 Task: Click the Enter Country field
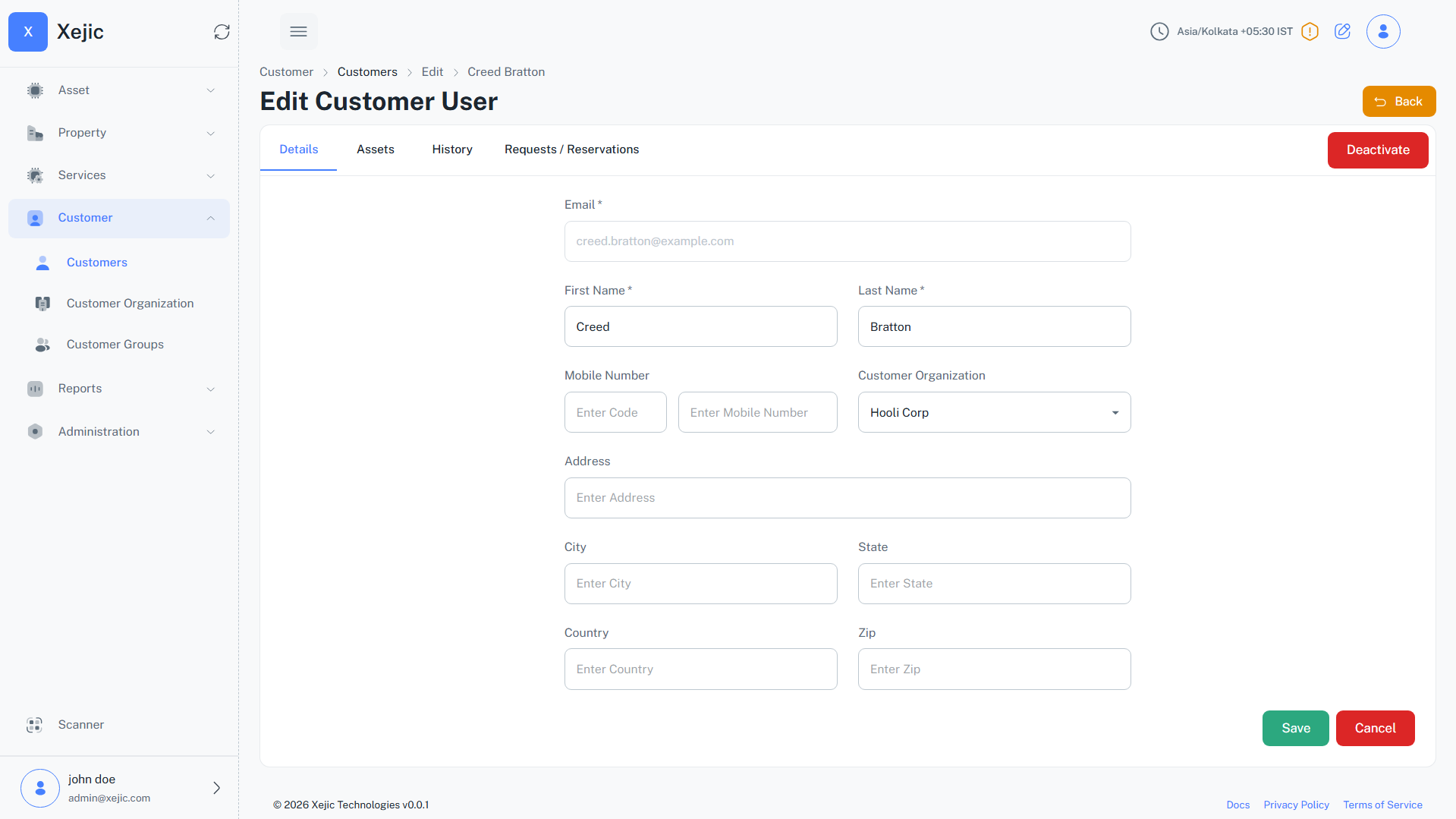point(700,669)
